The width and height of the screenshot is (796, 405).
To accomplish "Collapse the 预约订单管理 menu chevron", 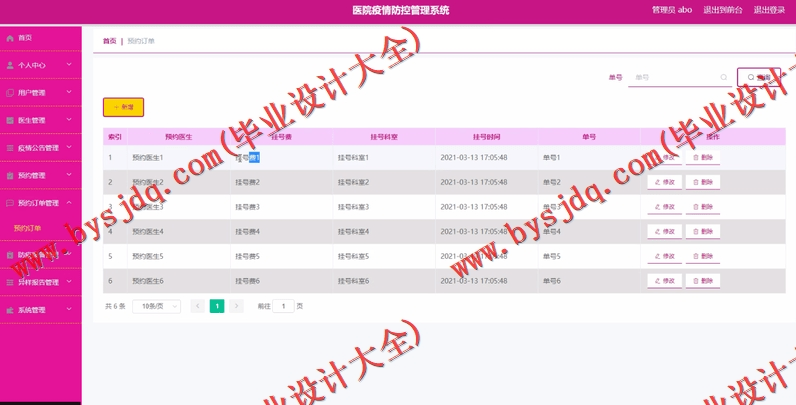I will pyautogui.click(x=69, y=202).
